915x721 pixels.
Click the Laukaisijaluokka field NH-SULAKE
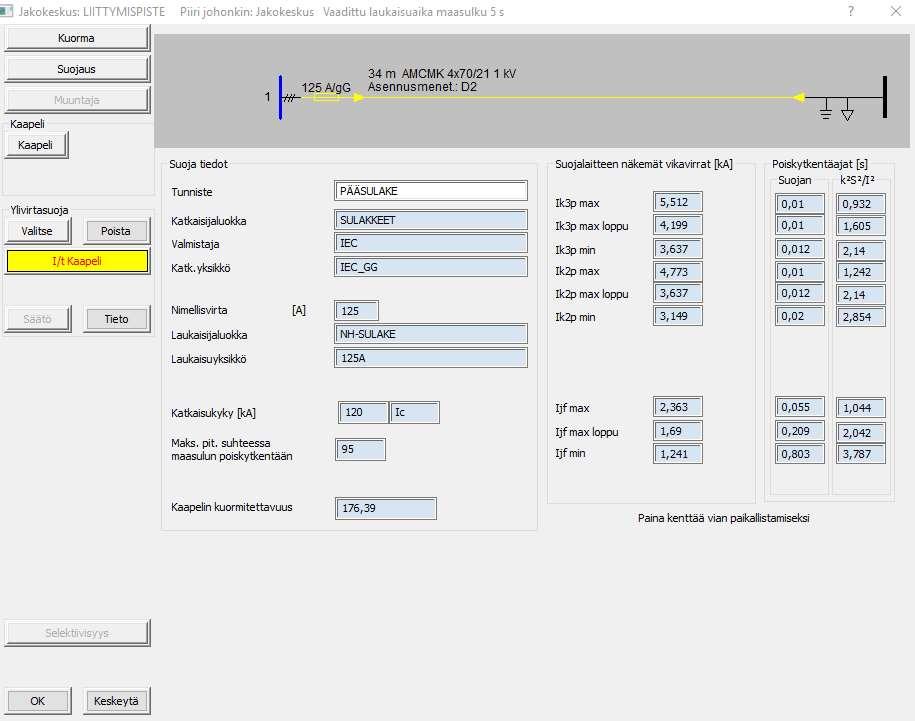(x=431, y=334)
